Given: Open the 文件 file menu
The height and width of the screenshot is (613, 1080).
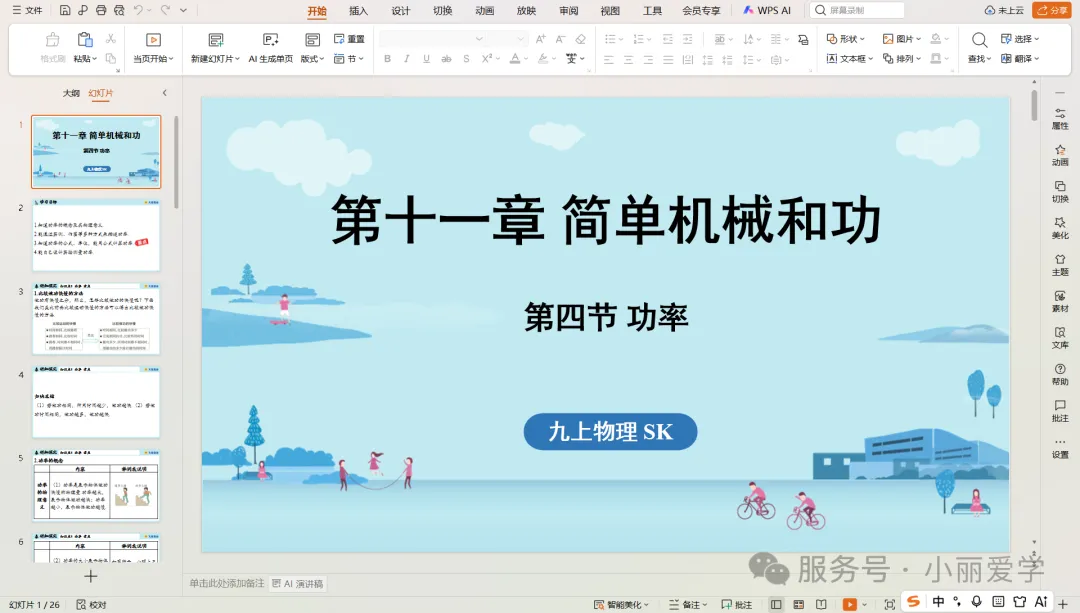Looking at the screenshot, I should tap(28, 10).
